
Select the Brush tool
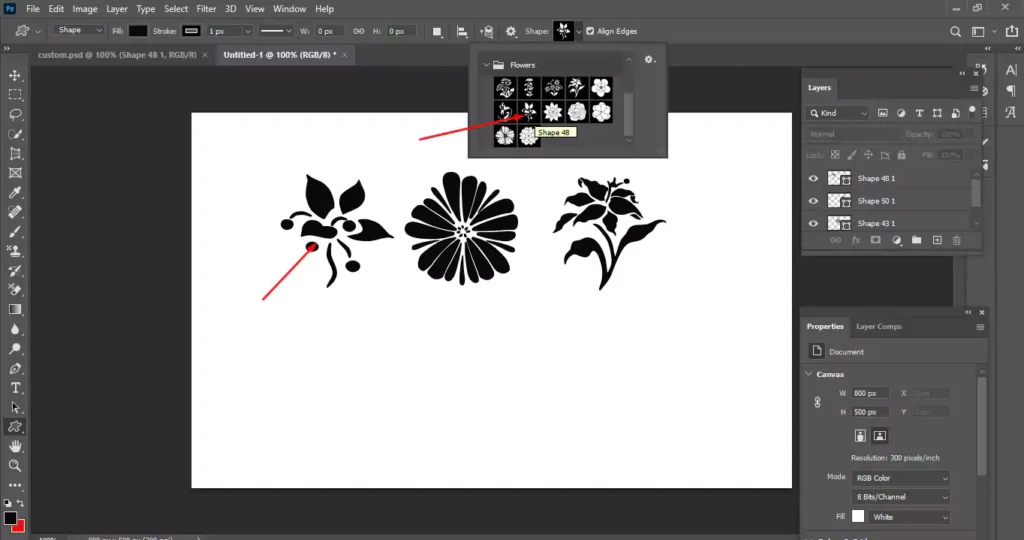[15, 232]
